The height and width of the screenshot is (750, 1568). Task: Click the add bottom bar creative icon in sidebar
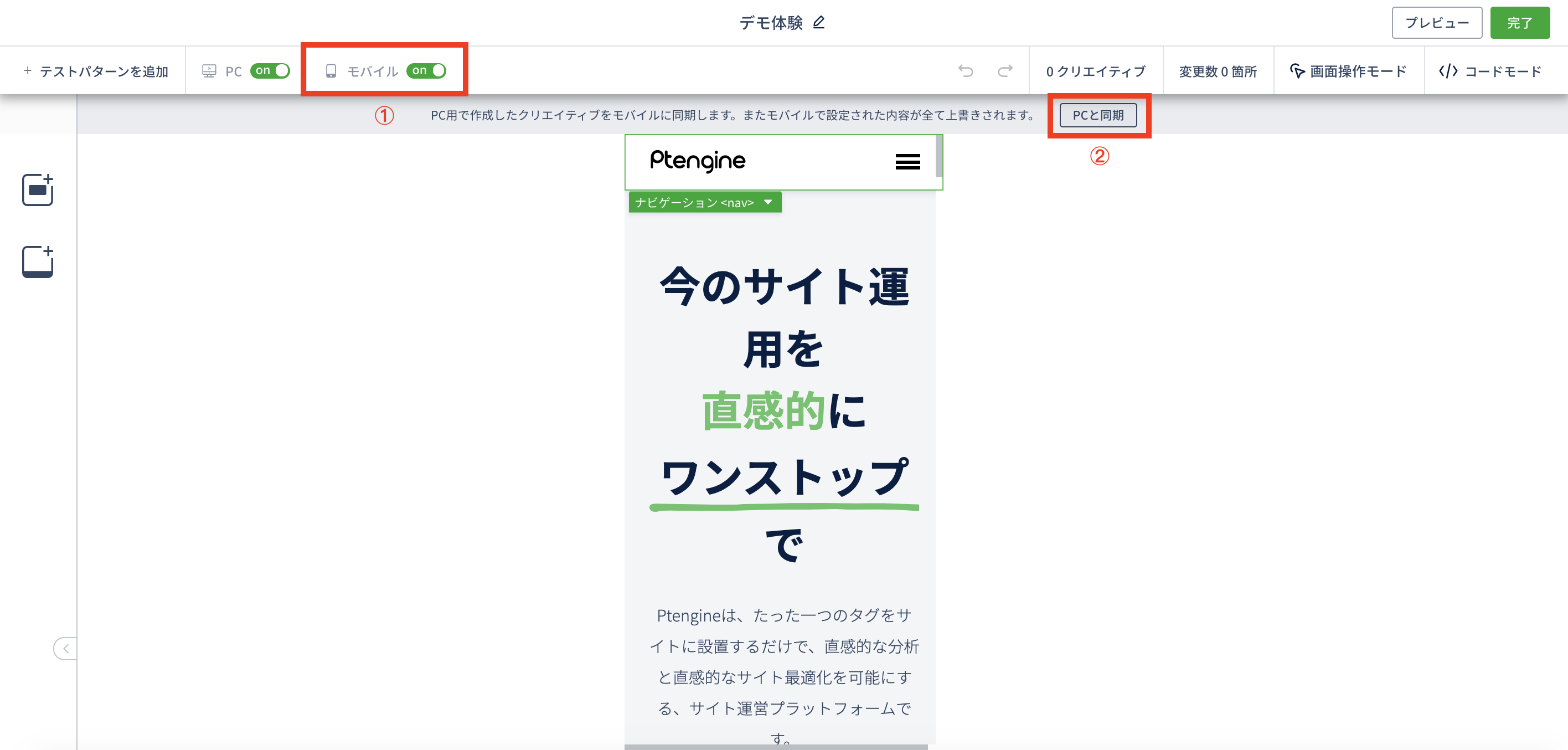(x=38, y=262)
